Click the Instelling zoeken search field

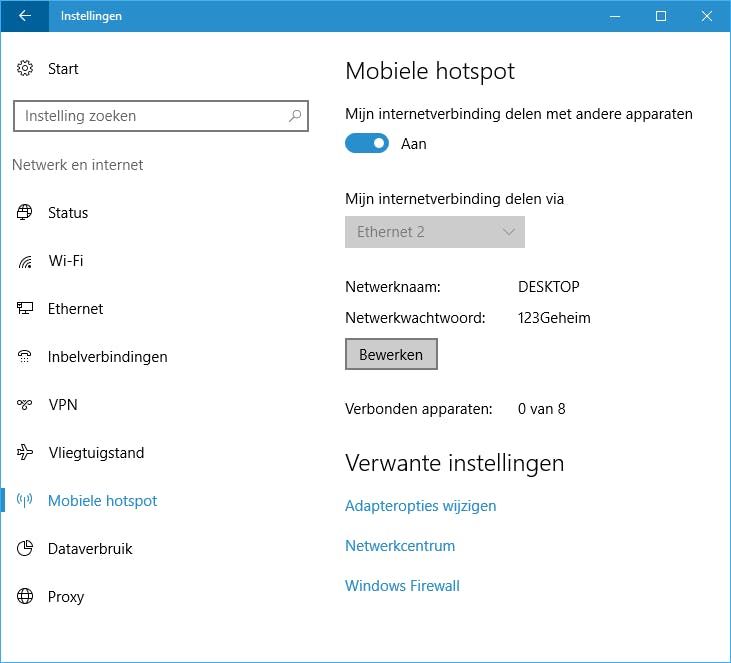tap(150, 116)
